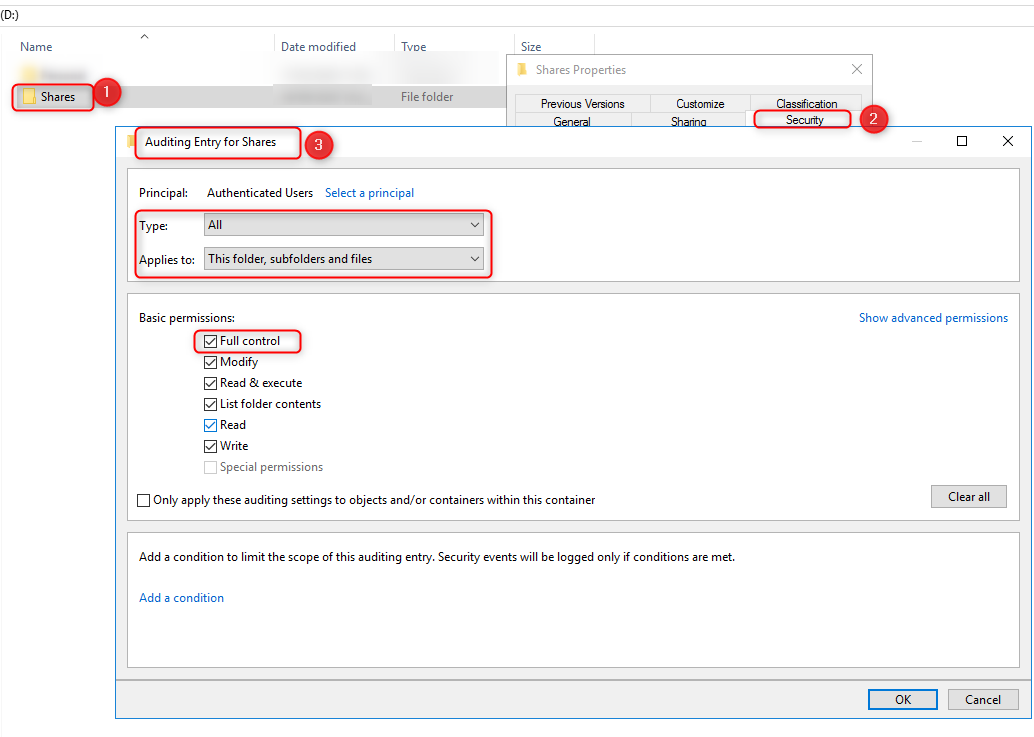
Task: Click the Size column header
Action: (531, 47)
